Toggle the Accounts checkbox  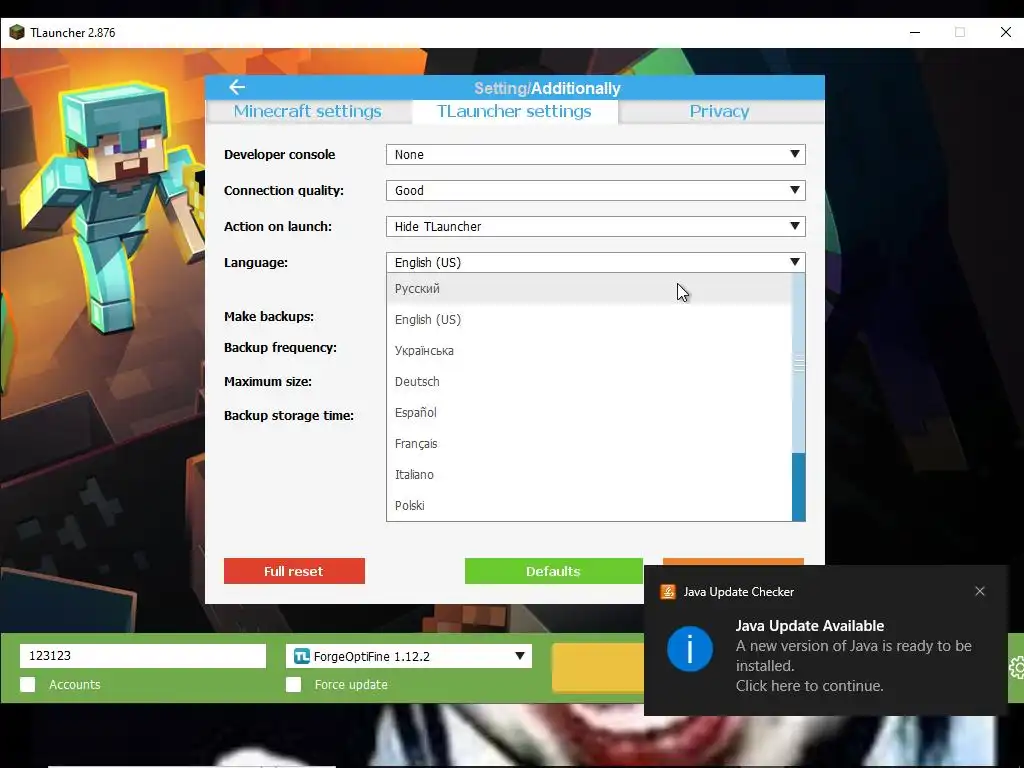click(27, 684)
